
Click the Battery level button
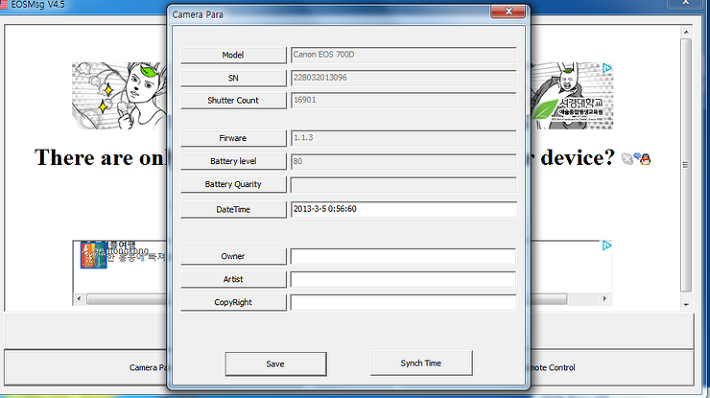[233, 161]
